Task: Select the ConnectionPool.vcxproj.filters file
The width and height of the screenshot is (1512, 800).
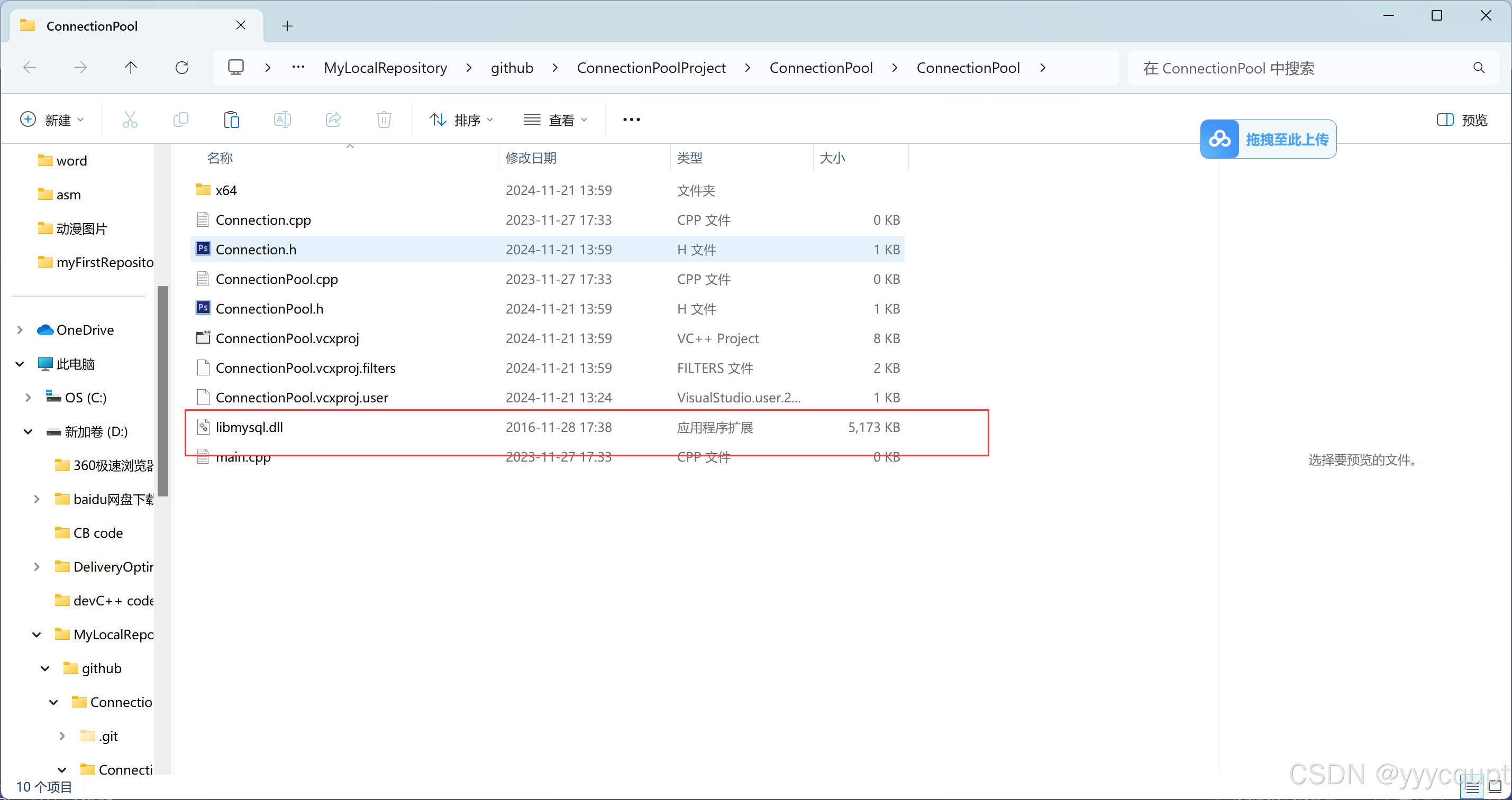Action: point(547,367)
